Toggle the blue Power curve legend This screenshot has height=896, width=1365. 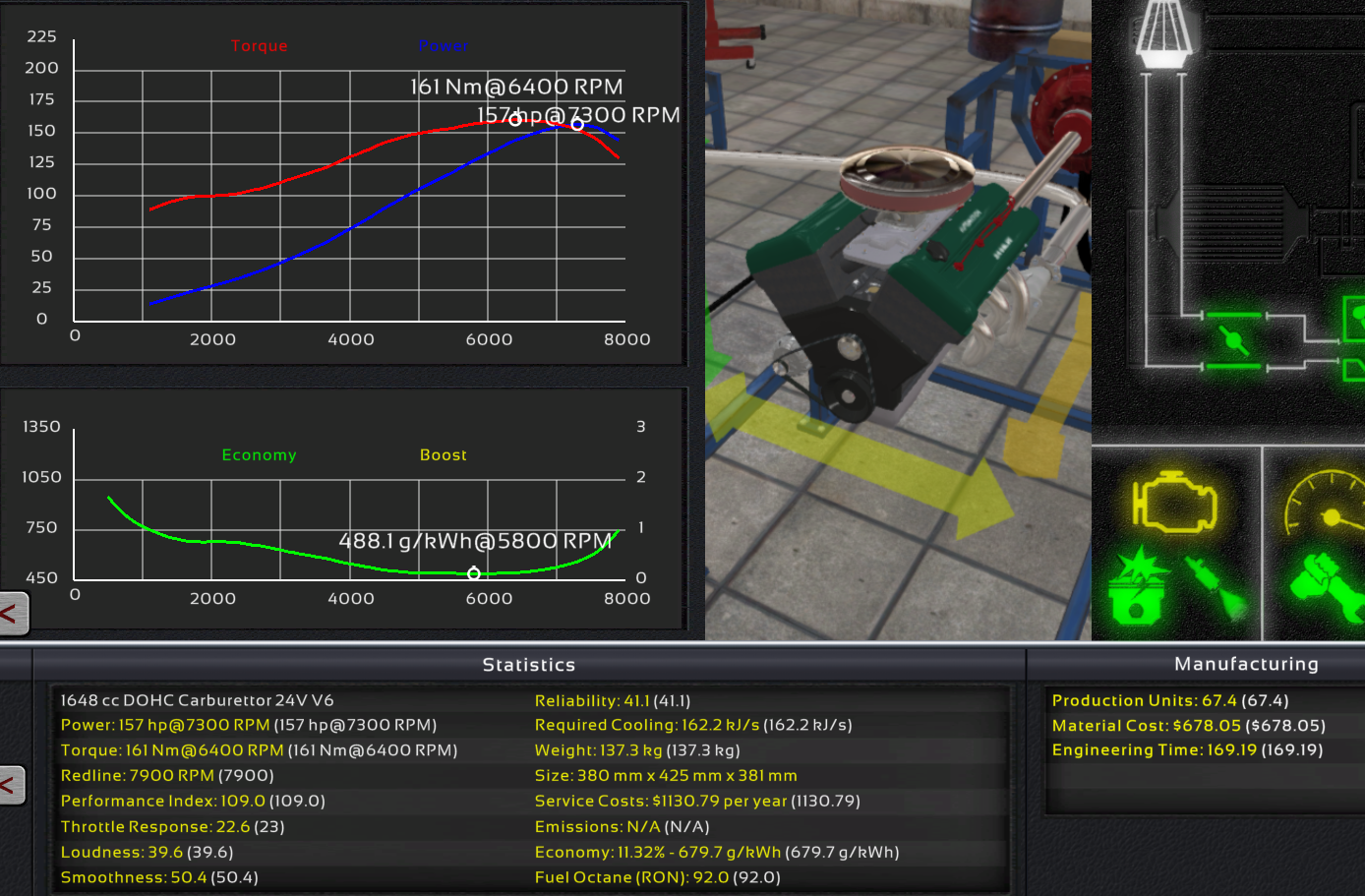point(444,45)
